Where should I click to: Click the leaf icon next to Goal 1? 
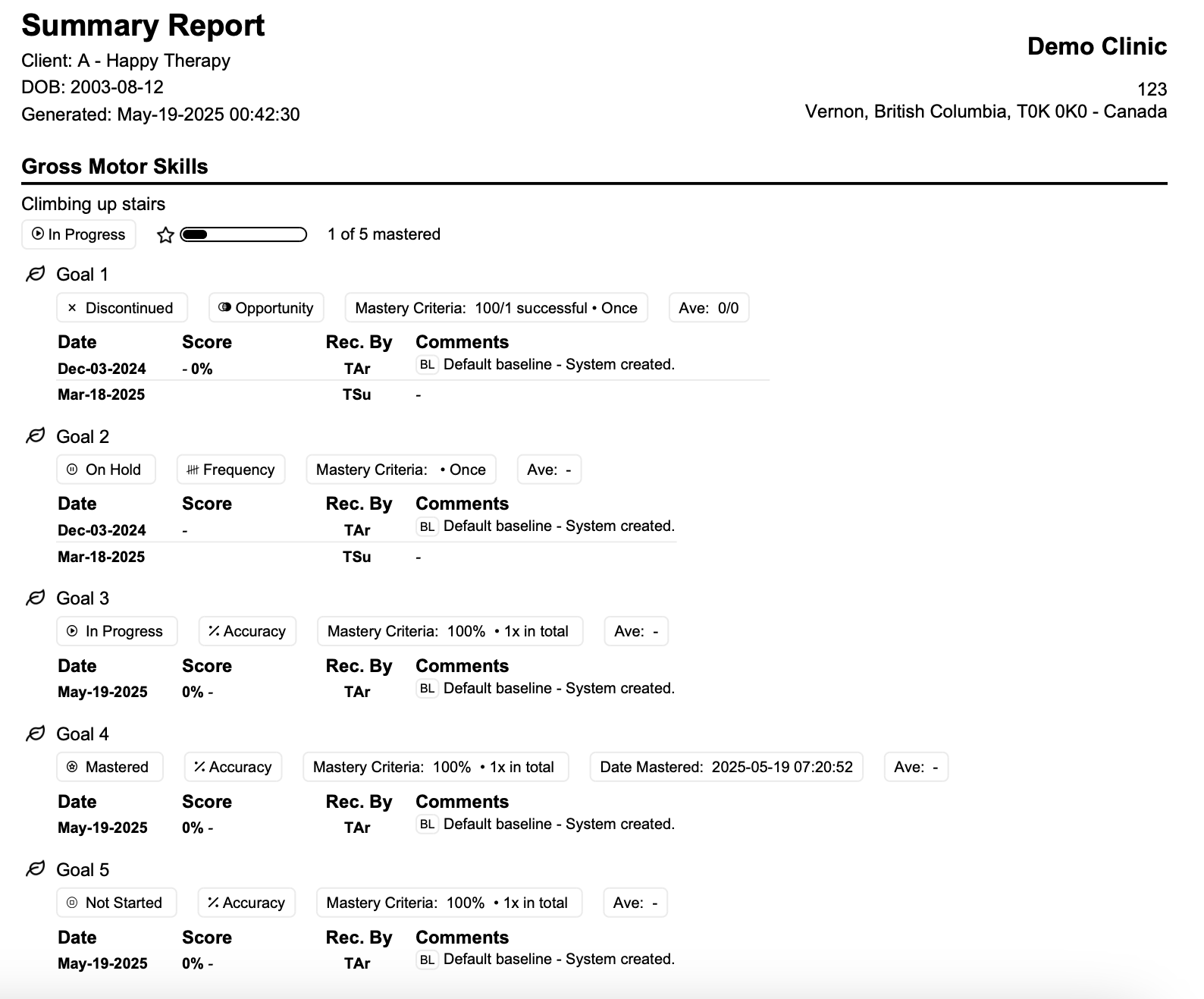pos(36,275)
